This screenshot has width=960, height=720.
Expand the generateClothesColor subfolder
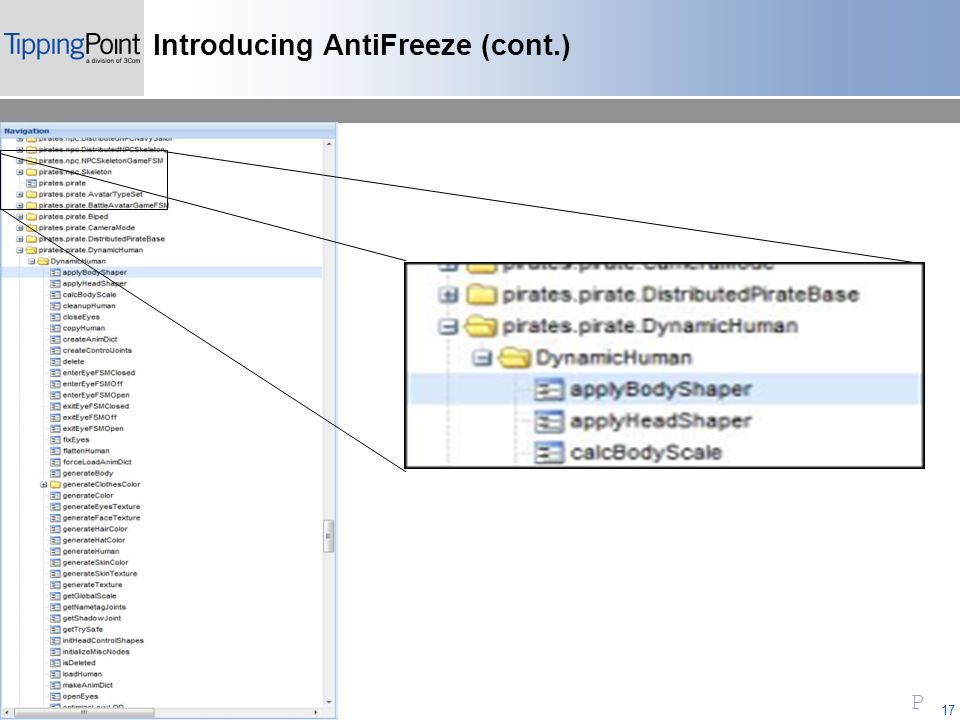43,484
